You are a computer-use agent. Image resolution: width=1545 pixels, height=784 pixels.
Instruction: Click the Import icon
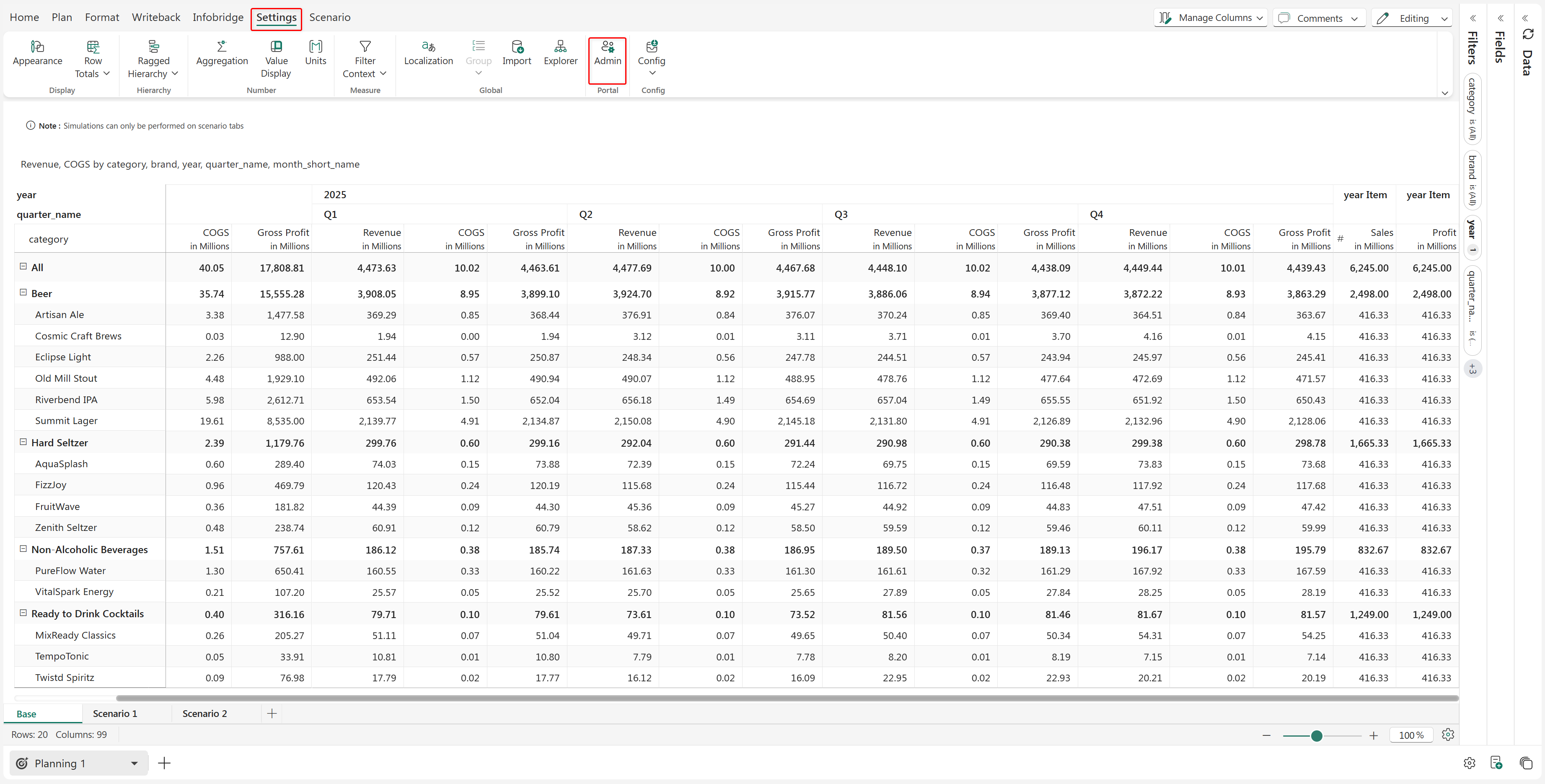(516, 47)
